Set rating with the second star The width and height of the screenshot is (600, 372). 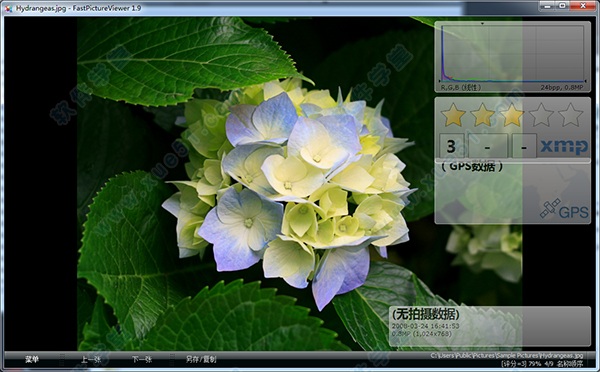tap(483, 115)
